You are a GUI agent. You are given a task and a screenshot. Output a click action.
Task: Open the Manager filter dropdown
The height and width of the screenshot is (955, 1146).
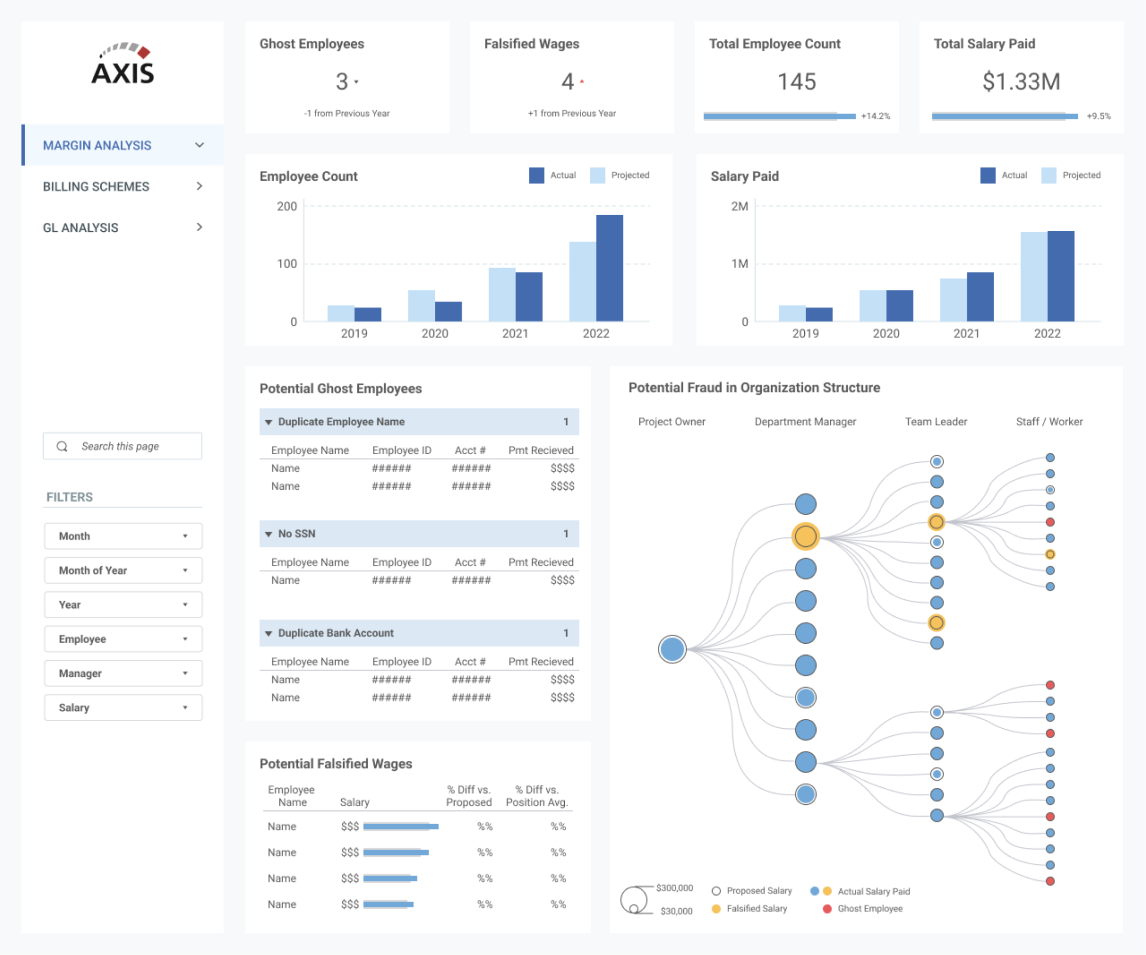click(123, 674)
